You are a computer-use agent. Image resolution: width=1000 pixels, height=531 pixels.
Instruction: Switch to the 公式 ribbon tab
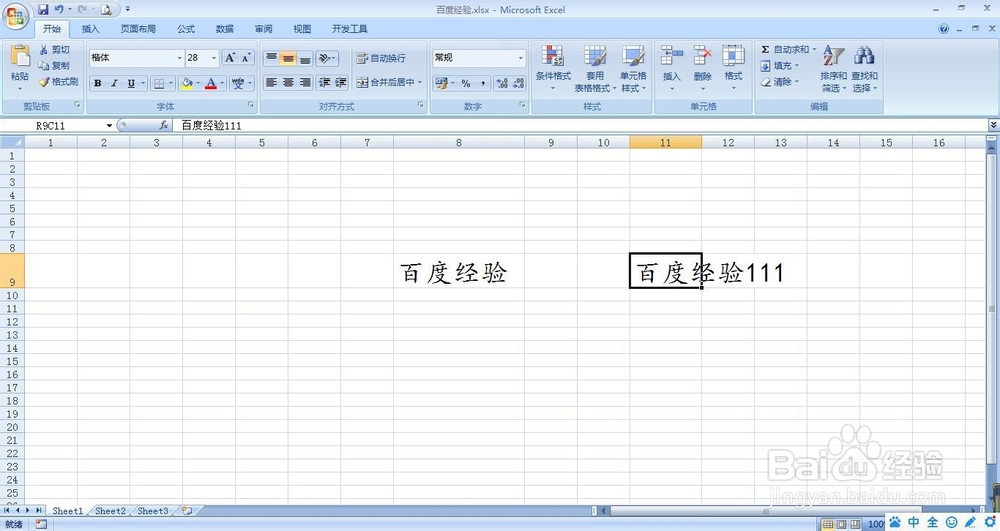(186, 29)
